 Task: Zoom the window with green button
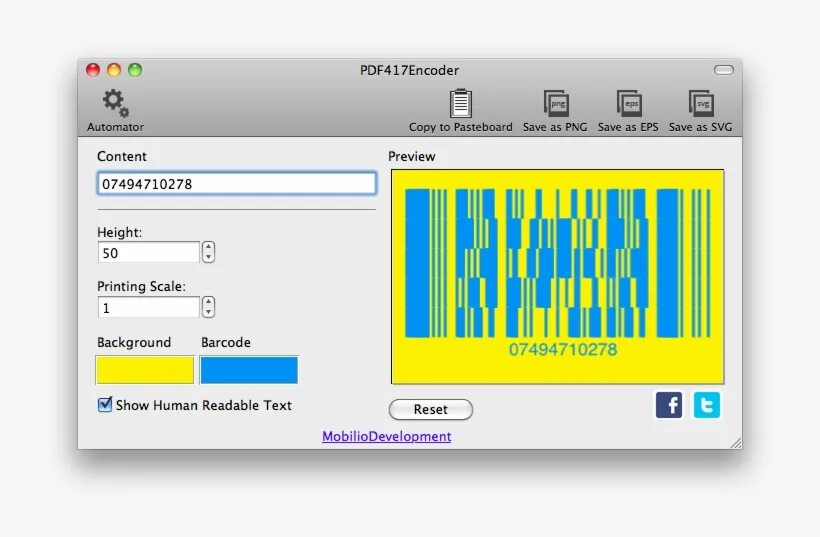pyautogui.click(x=135, y=70)
